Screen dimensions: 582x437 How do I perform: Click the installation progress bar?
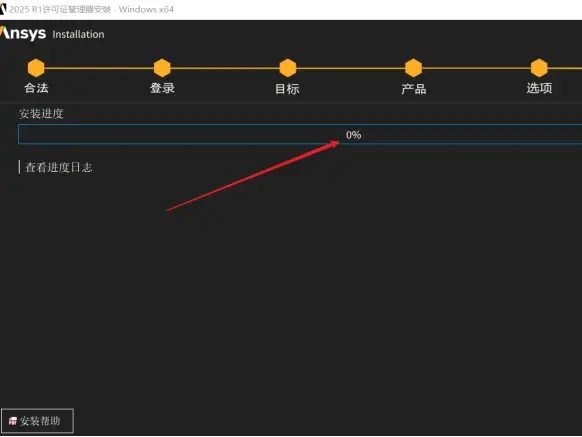[300, 134]
